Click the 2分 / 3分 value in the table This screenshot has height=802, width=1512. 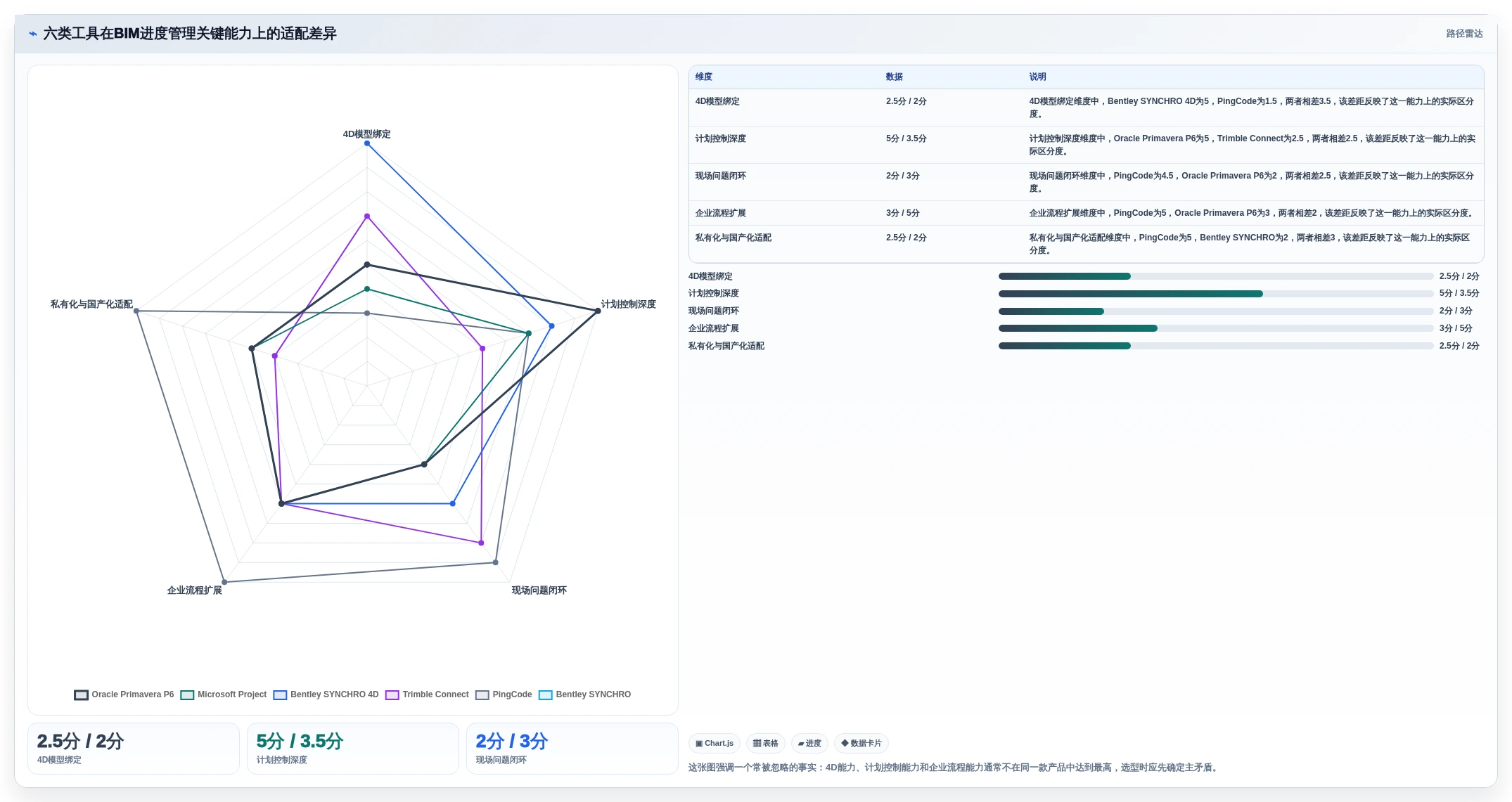tap(903, 176)
